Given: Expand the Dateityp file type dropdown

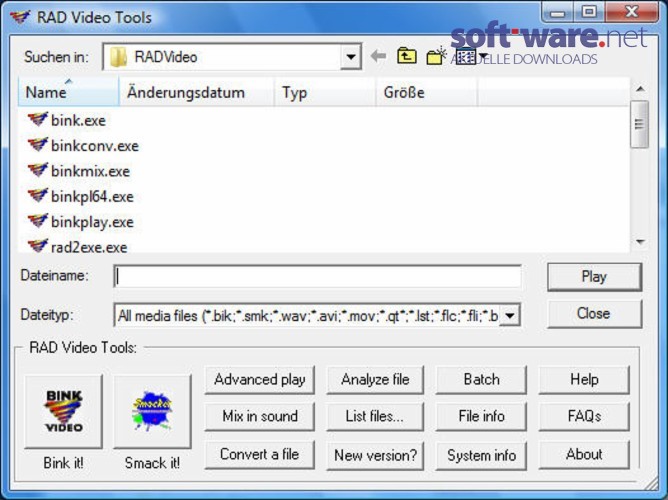Looking at the screenshot, I should (x=510, y=316).
